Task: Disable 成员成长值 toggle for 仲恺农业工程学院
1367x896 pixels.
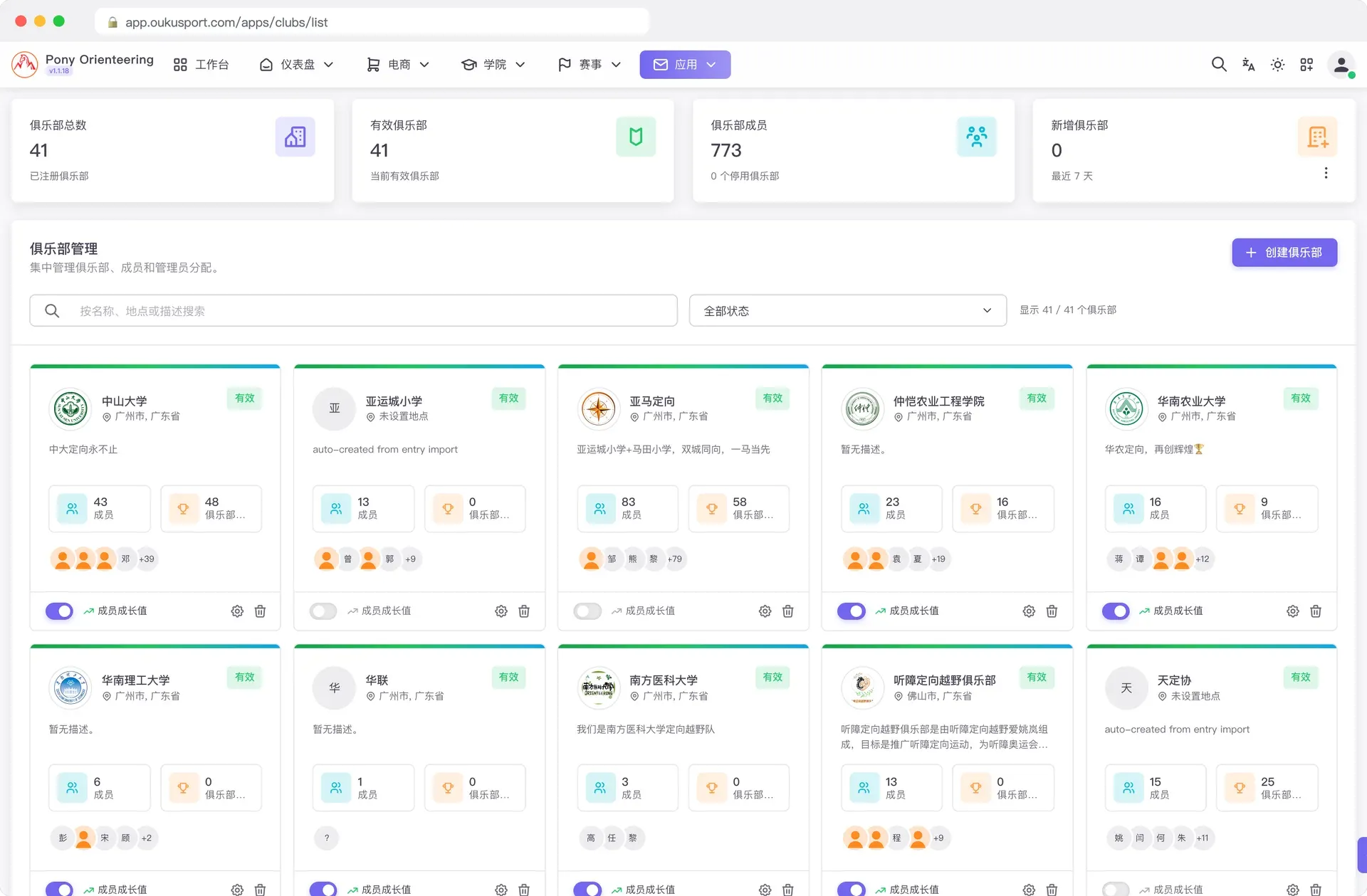Action: tap(852, 611)
